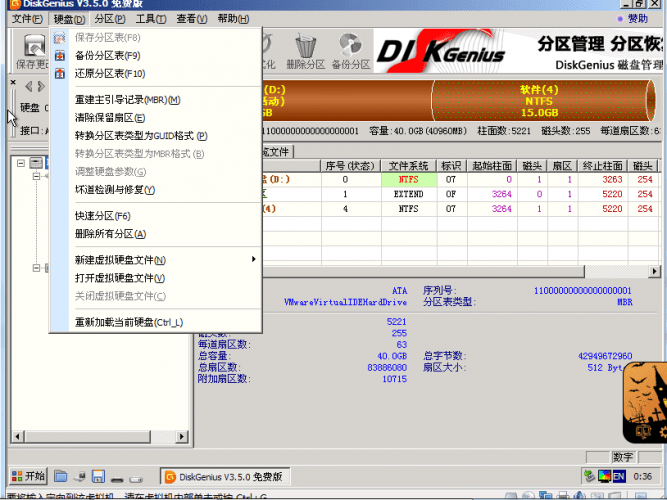Click the previous disk left arrow
This screenshot has width=667, height=500.
coord(29,87)
